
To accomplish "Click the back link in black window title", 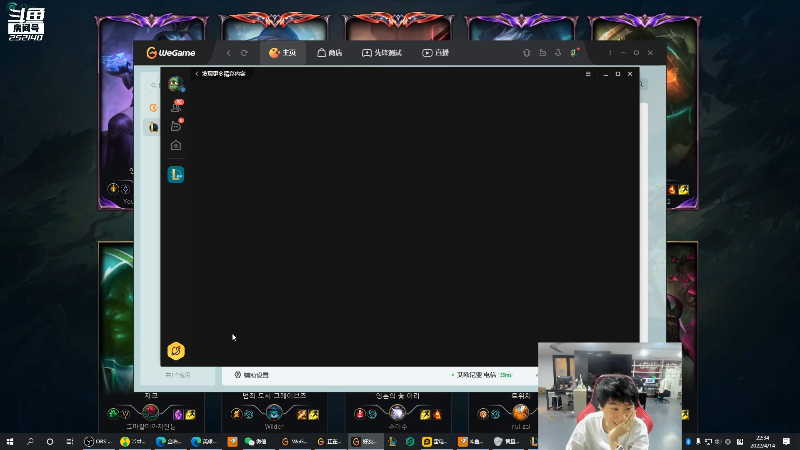I will click(x=220, y=74).
